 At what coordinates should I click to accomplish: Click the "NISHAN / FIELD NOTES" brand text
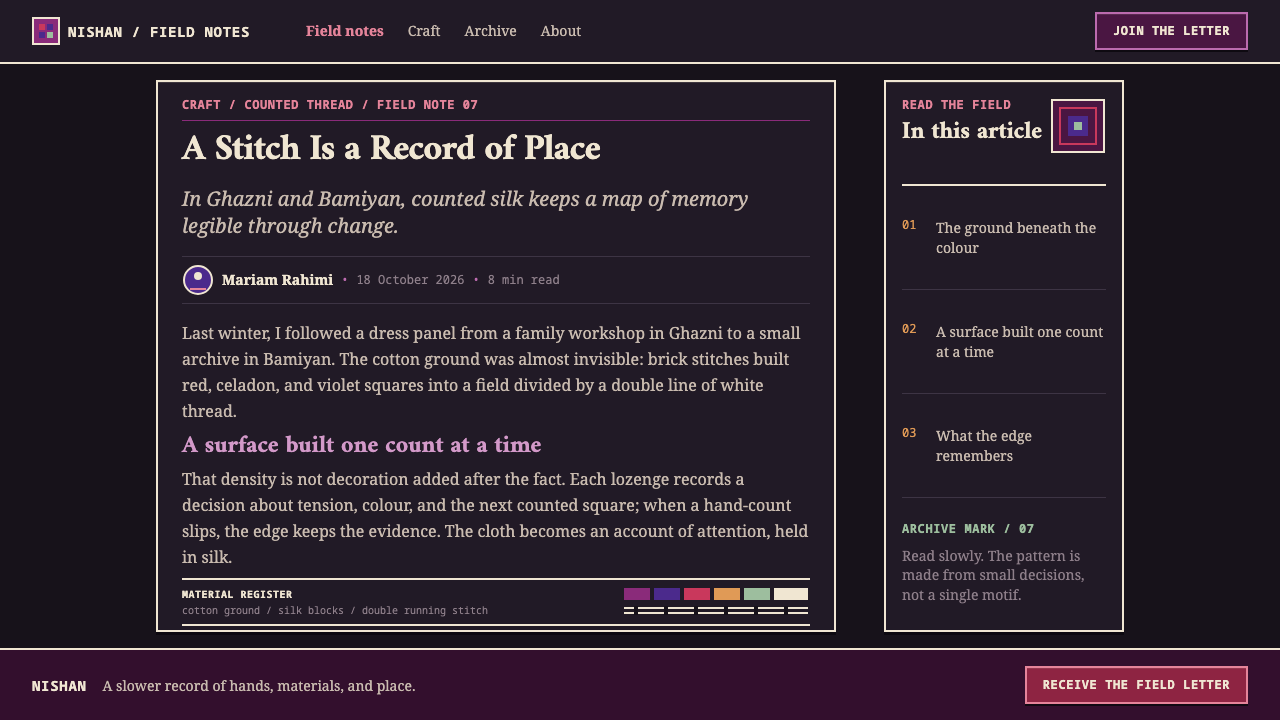tap(159, 32)
